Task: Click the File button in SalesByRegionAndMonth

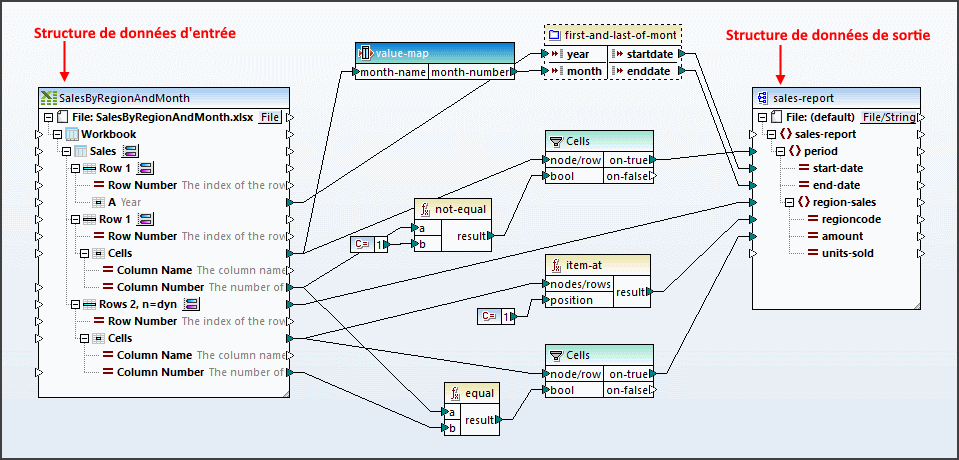Action: tap(270, 117)
